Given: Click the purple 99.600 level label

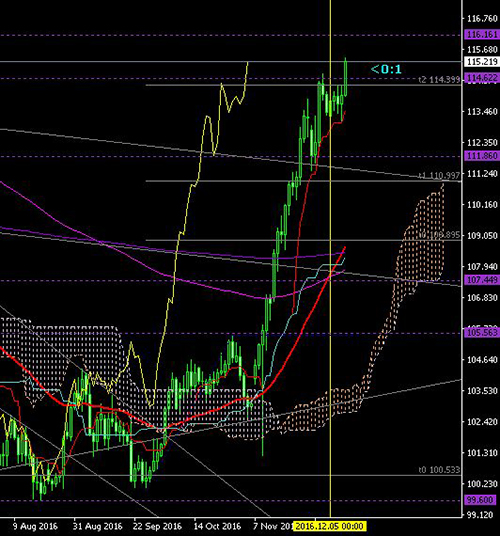Looking at the screenshot, I should click(x=481, y=500).
